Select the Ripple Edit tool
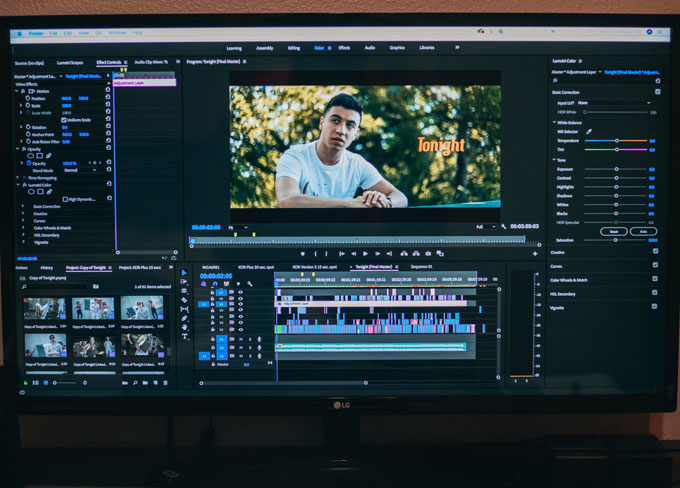680x488 pixels. coord(184,291)
